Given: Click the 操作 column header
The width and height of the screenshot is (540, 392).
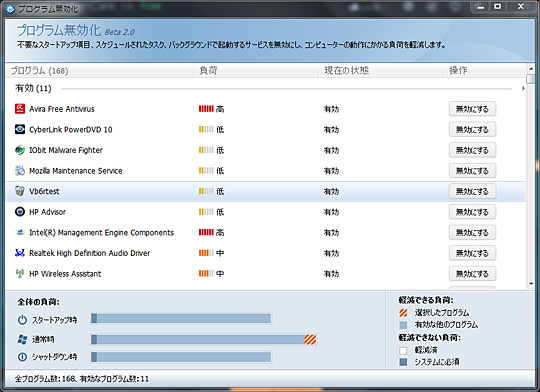Looking at the screenshot, I should (484, 71).
